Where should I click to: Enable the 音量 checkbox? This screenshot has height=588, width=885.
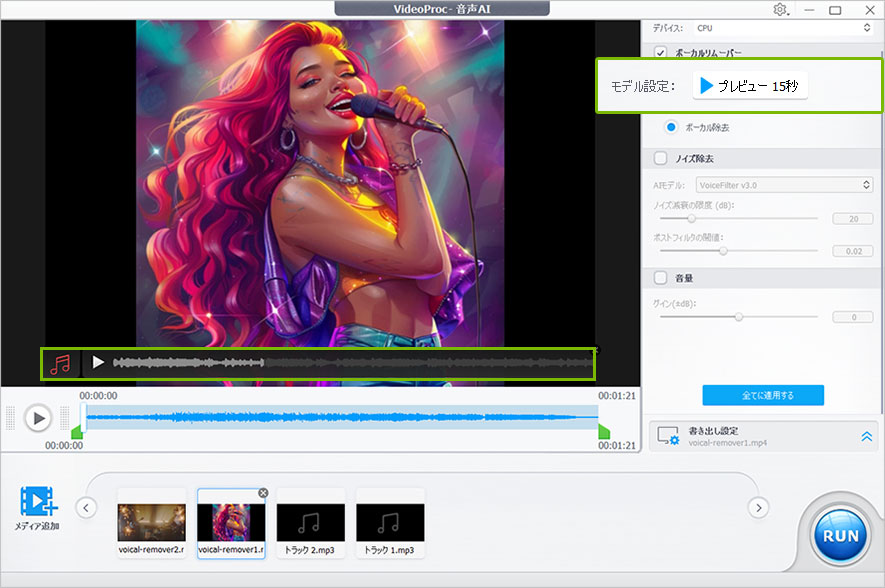pyautogui.click(x=660, y=278)
